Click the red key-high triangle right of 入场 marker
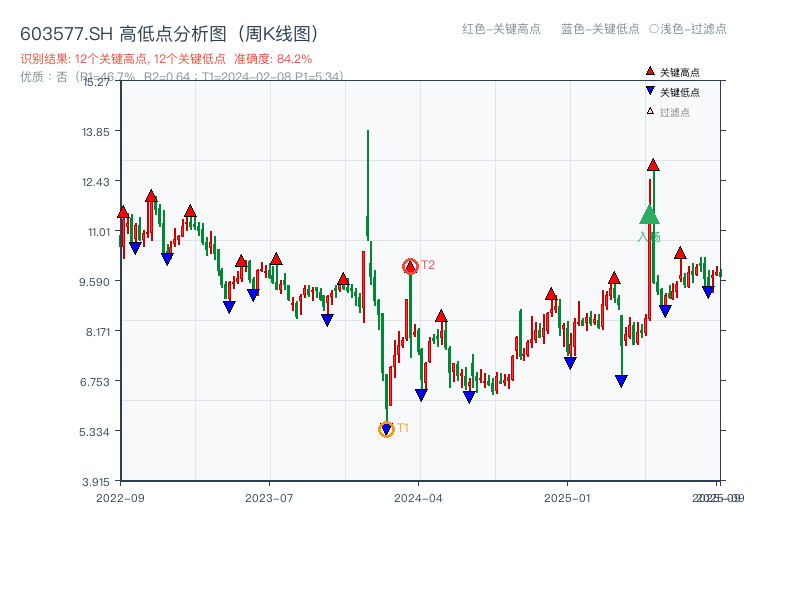This screenshot has height=600, width=800. pyautogui.click(x=680, y=253)
